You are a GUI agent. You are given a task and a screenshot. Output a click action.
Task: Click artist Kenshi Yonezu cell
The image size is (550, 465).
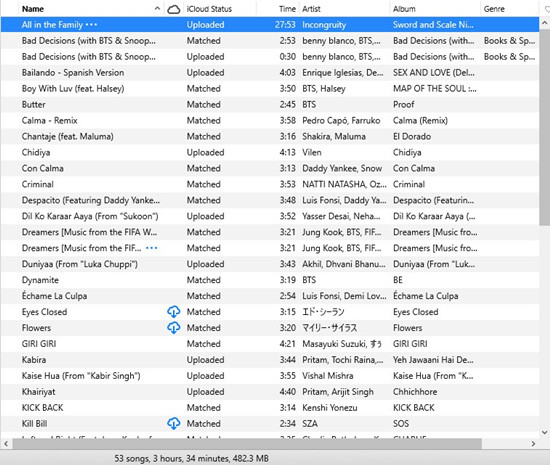[x=330, y=407]
